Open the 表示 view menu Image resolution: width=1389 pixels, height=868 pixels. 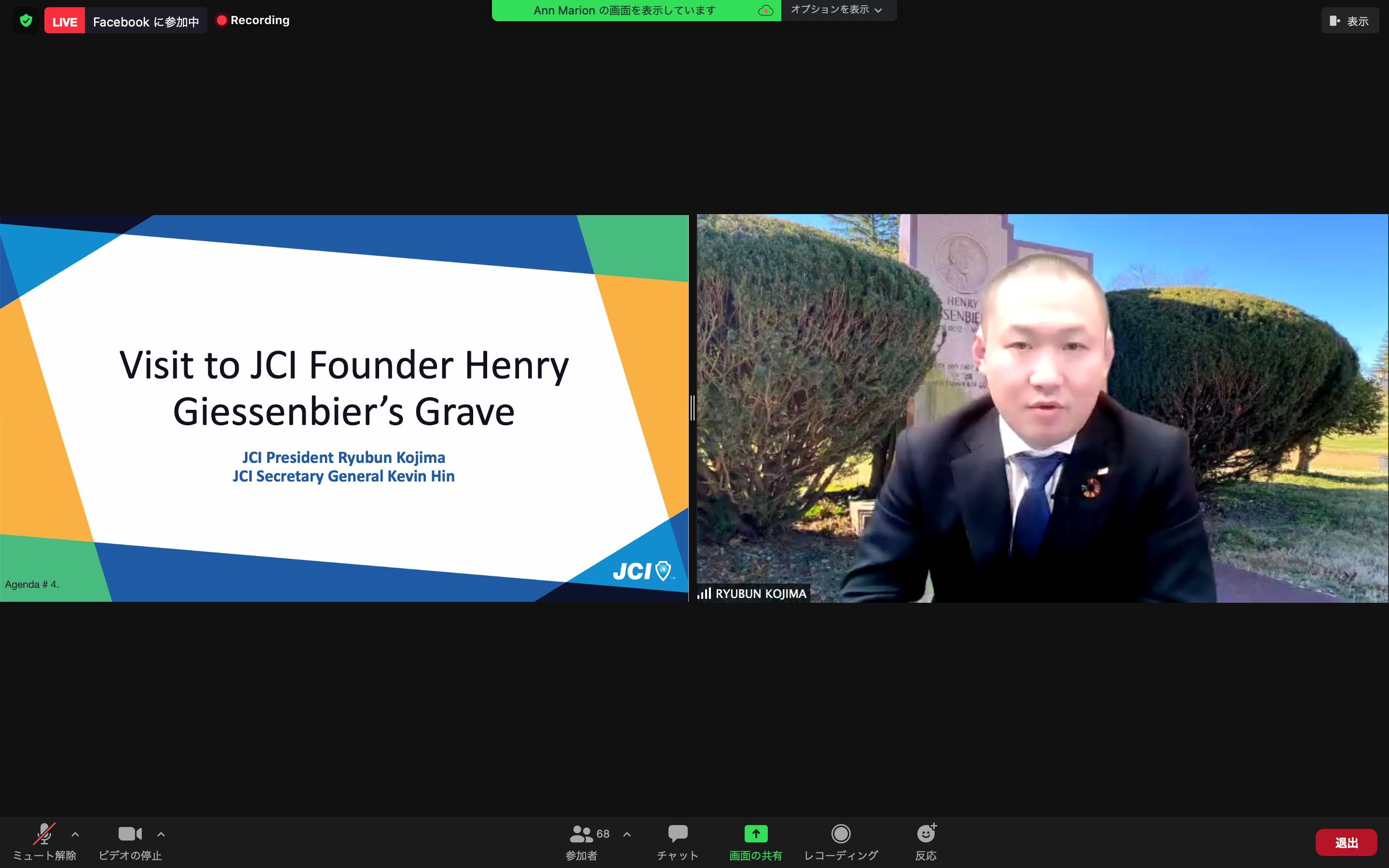pyautogui.click(x=1349, y=21)
